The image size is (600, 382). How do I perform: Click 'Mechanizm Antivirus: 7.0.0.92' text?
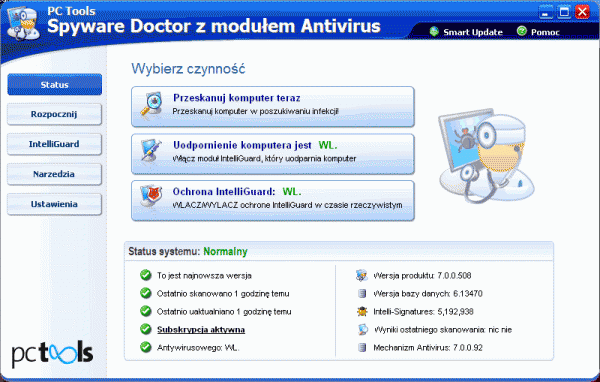pos(428,348)
